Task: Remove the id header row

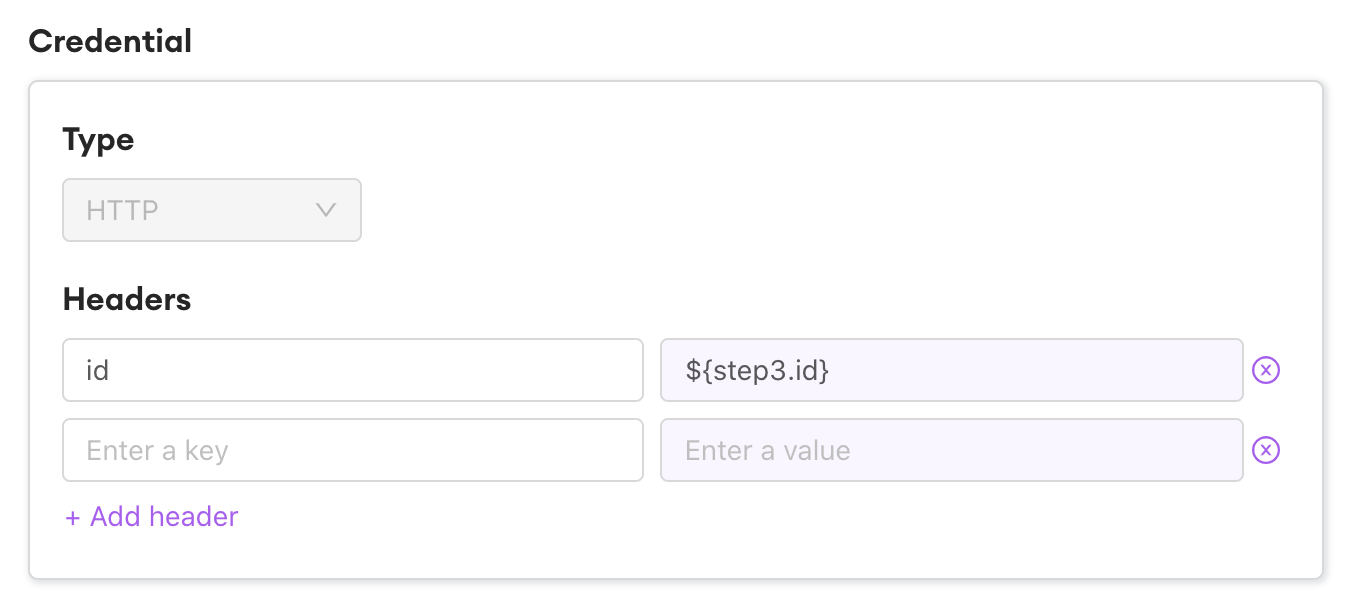Action: (x=1266, y=371)
